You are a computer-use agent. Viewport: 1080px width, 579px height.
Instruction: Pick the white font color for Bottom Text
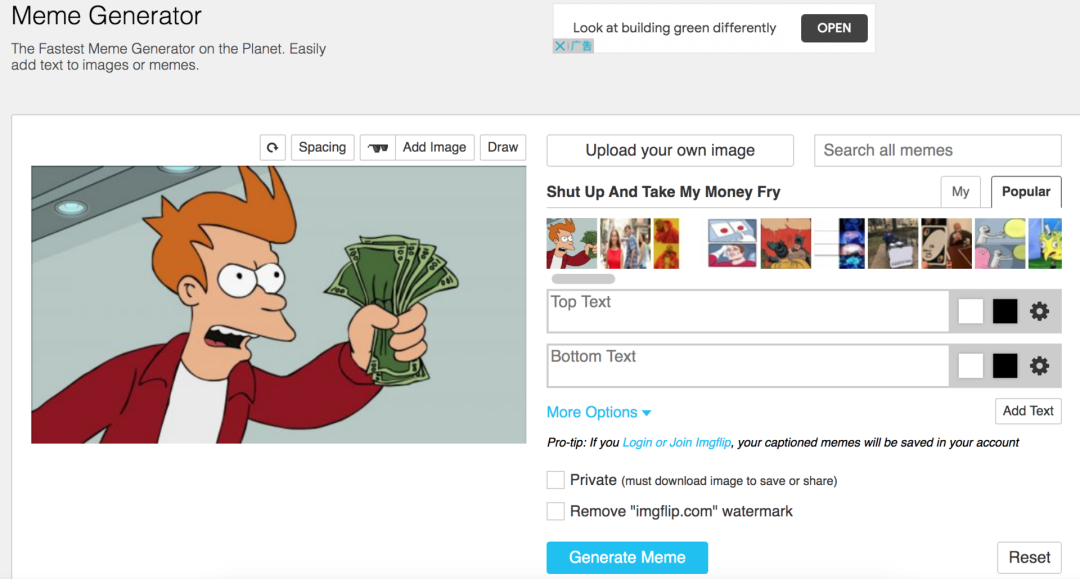point(970,366)
